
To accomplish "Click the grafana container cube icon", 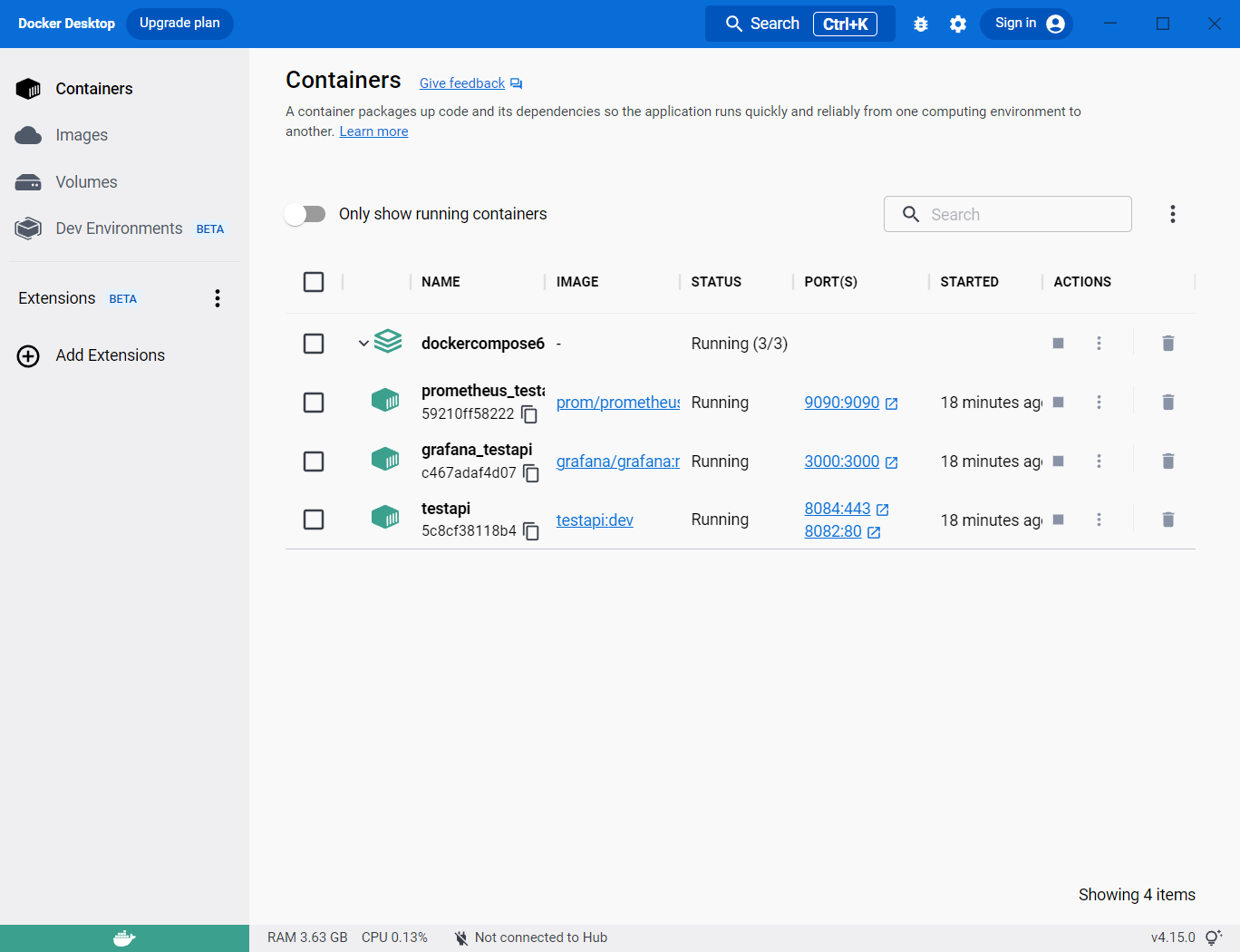I will (x=385, y=459).
